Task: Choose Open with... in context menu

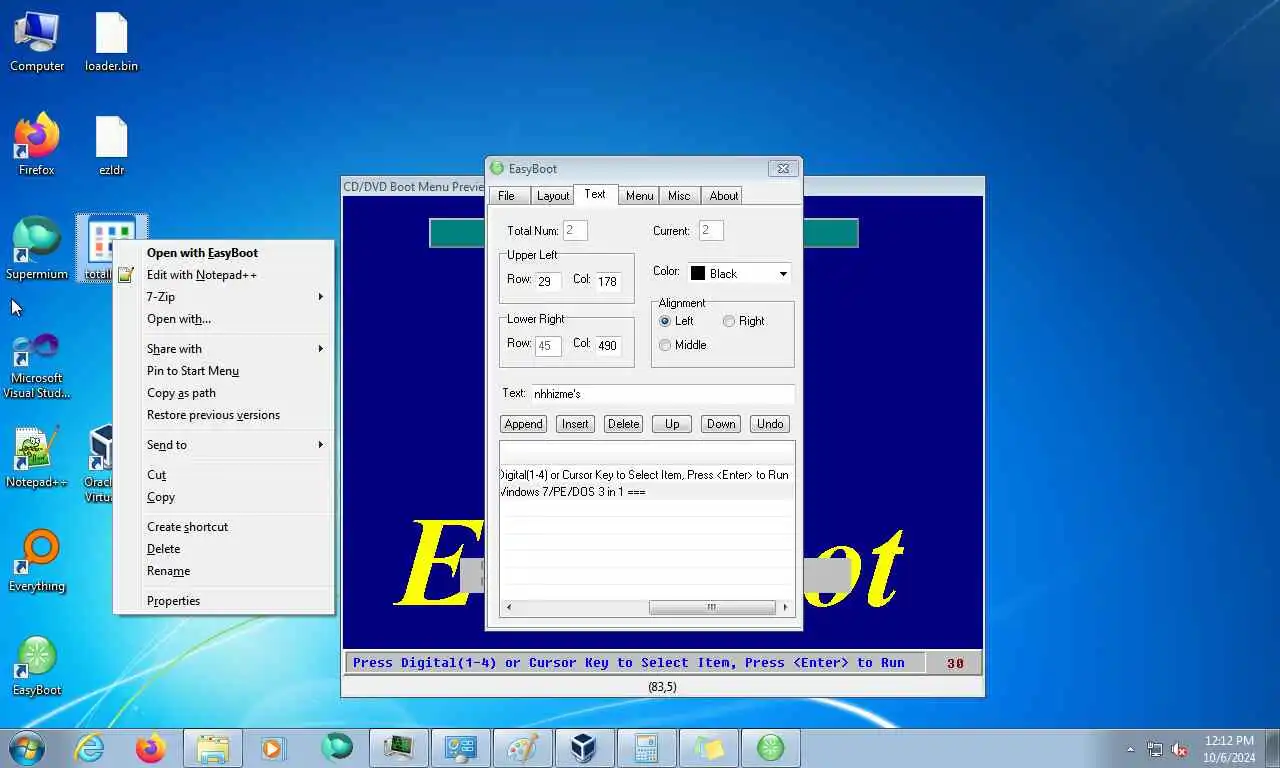Action: (224, 319)
